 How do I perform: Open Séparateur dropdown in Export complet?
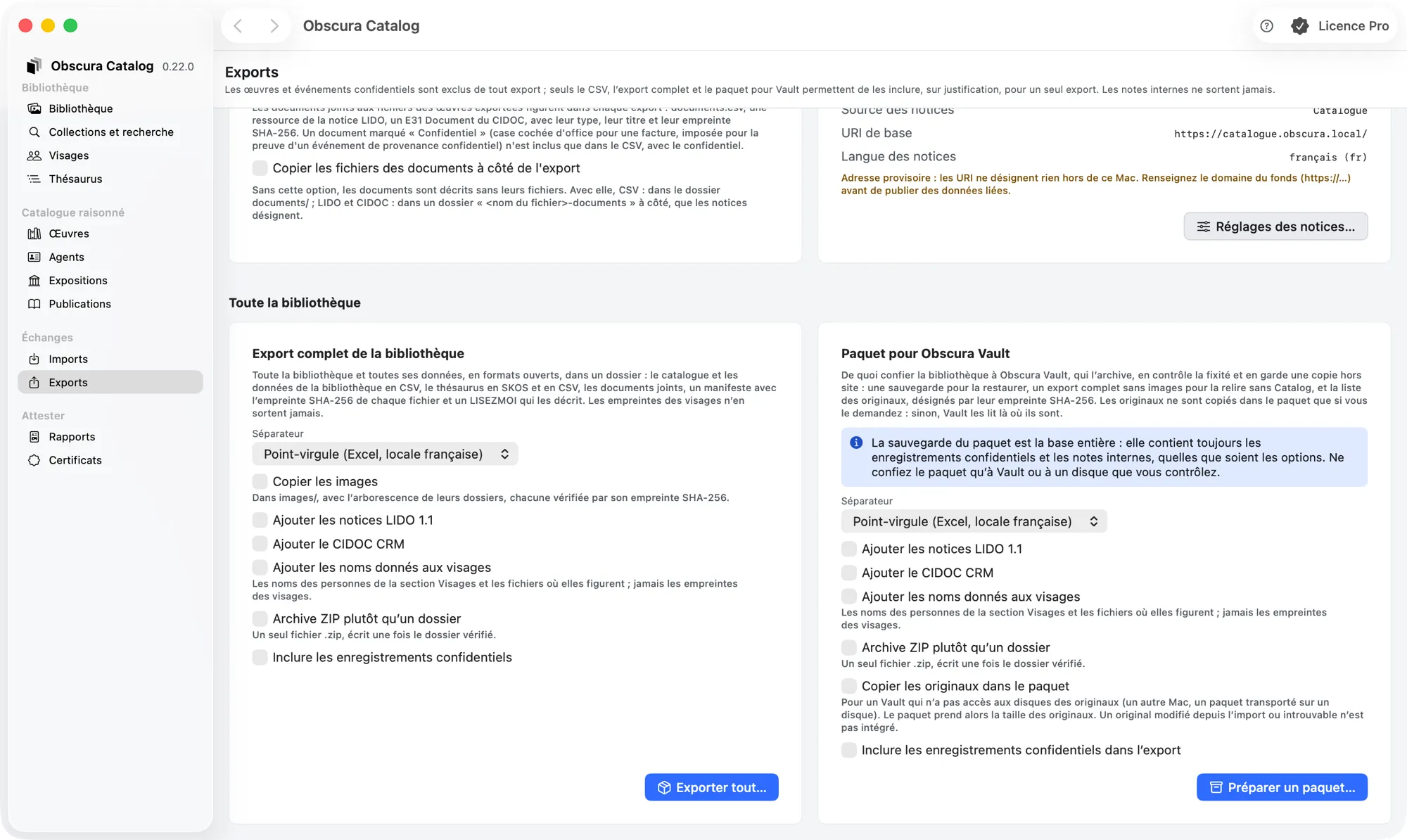(x=385, y=454)
